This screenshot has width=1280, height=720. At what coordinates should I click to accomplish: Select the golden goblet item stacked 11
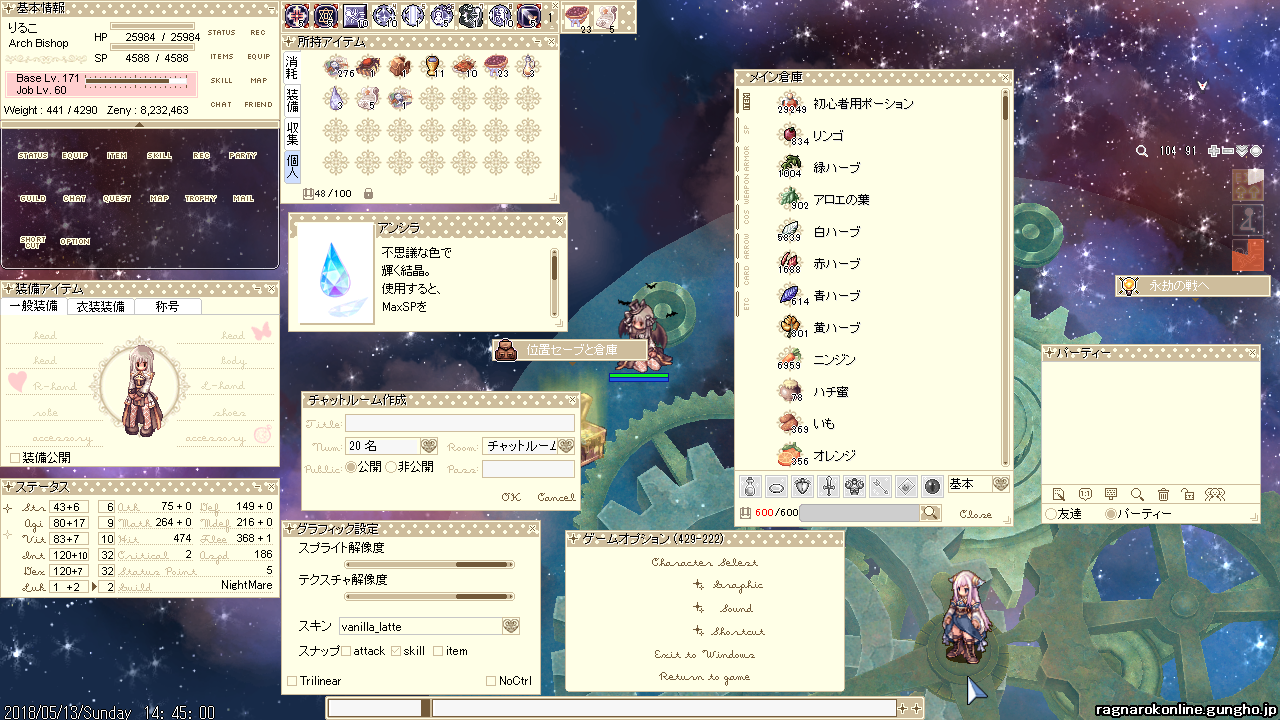click(432, 66)
